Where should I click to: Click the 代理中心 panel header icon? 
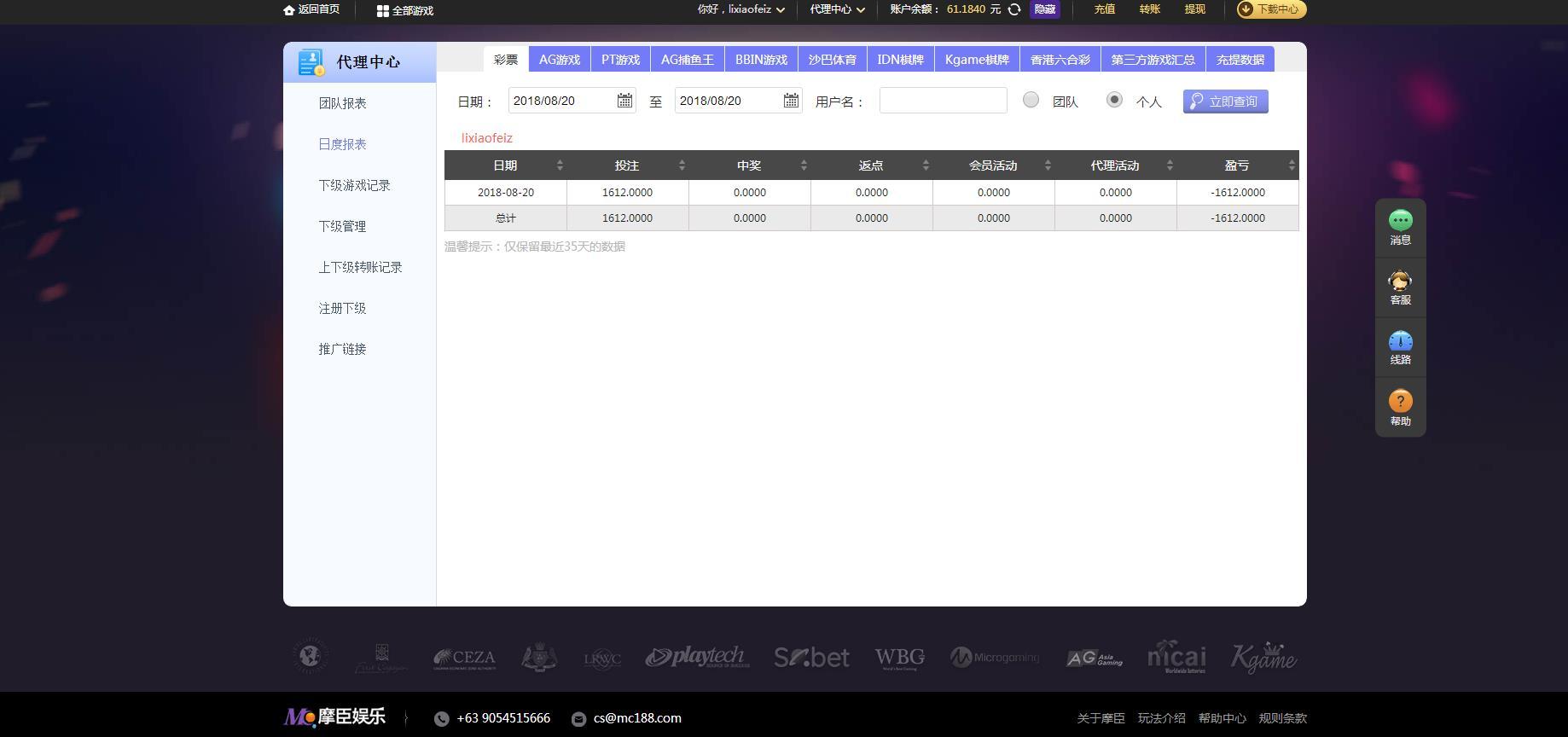[x=311, y=62]
